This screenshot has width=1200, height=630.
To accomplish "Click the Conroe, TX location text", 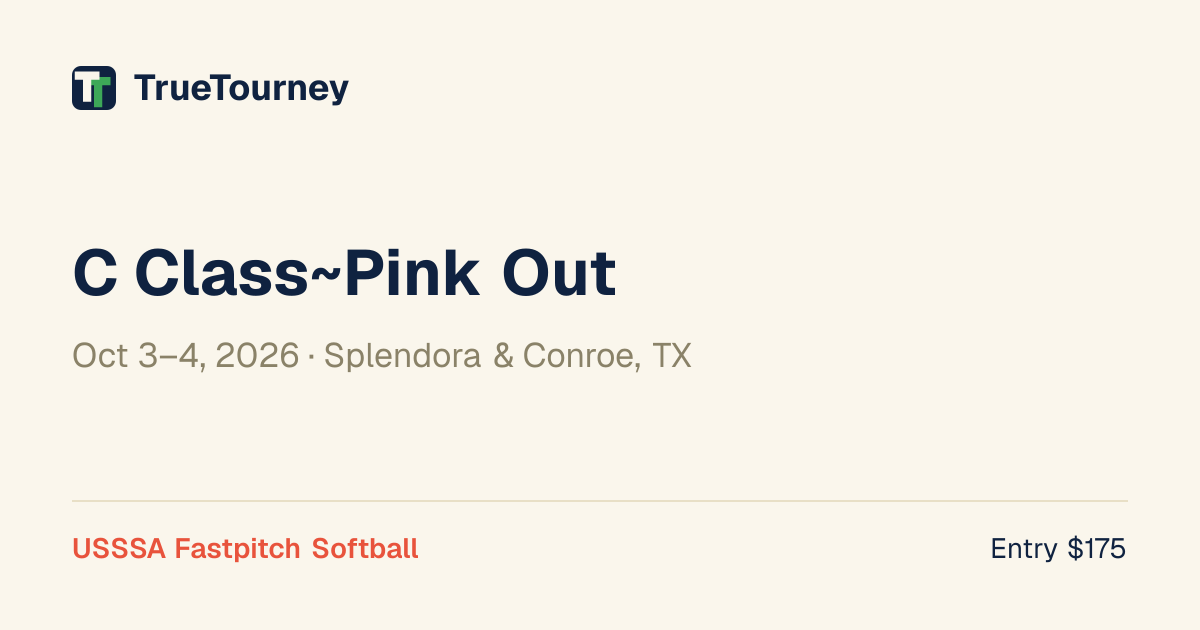I will point(607,356).
